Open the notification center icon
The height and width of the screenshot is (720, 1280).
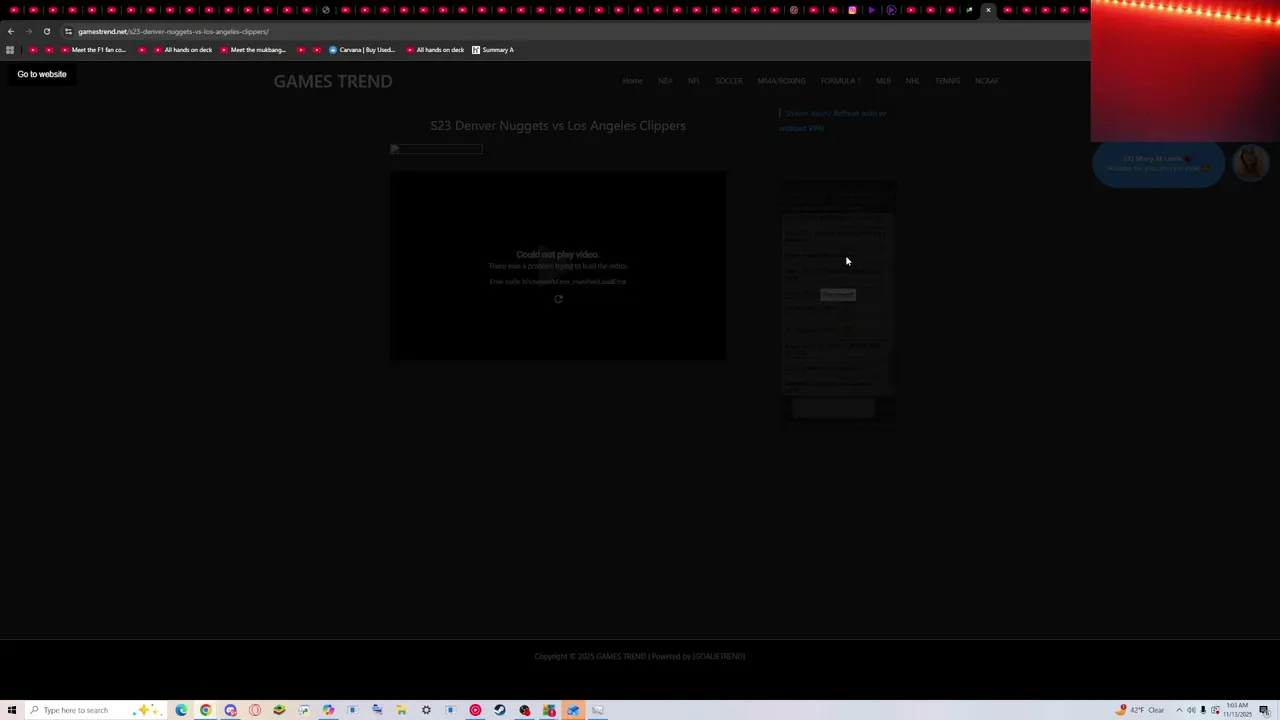[x=1264, y=710]
